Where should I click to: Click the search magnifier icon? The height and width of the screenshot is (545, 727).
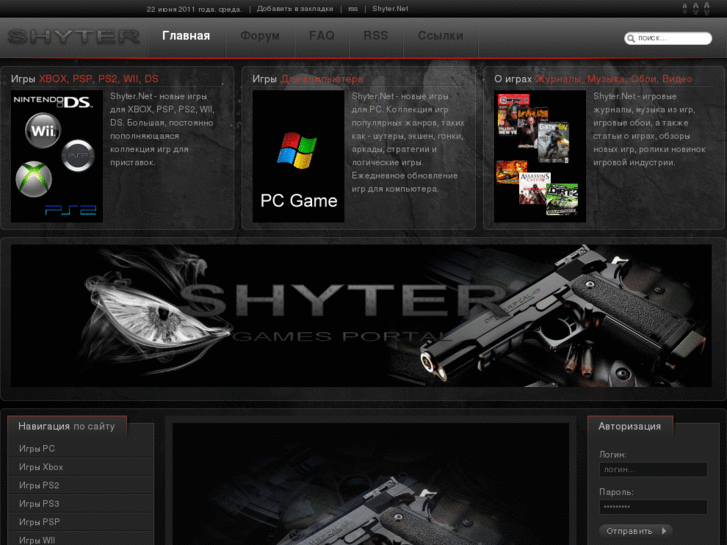[x=631, y=39]
